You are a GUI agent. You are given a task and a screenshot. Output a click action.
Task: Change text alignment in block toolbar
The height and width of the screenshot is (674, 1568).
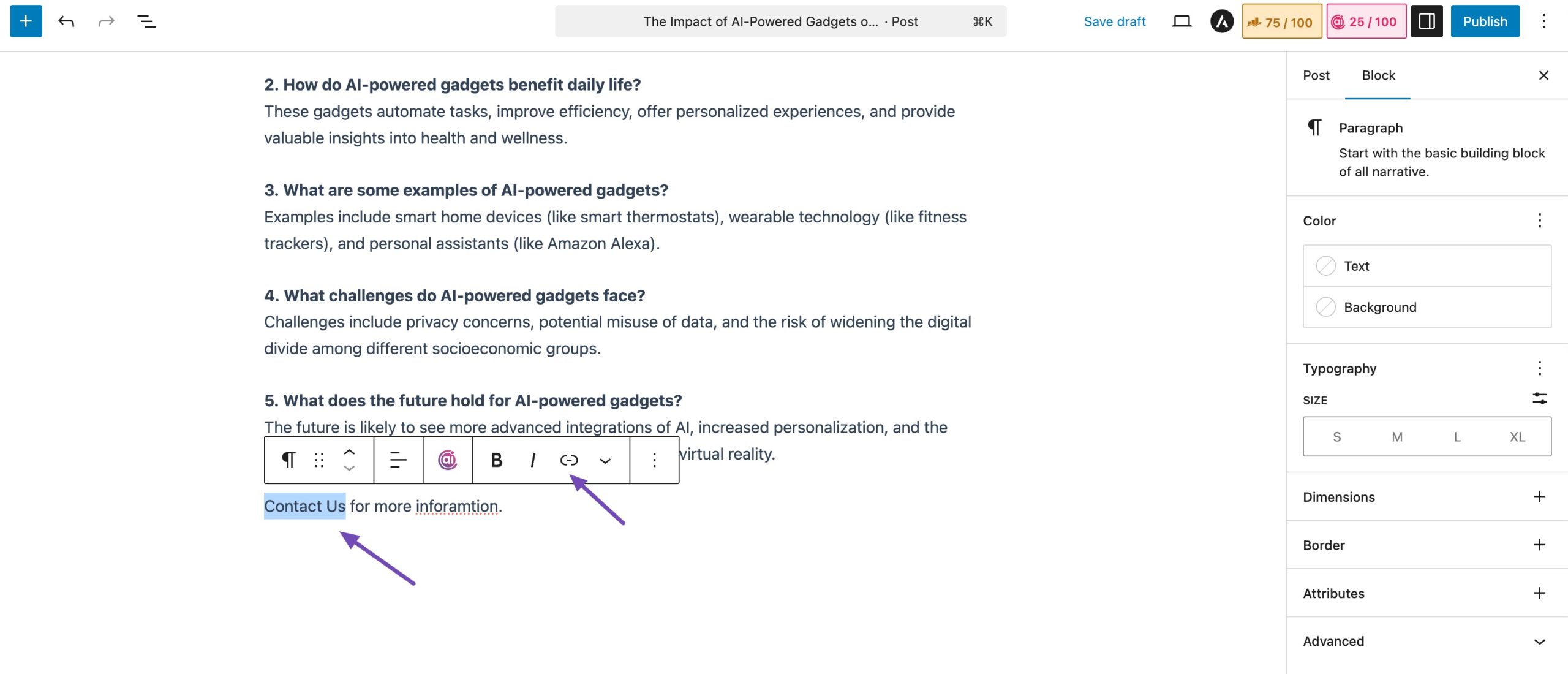[398, 460]
